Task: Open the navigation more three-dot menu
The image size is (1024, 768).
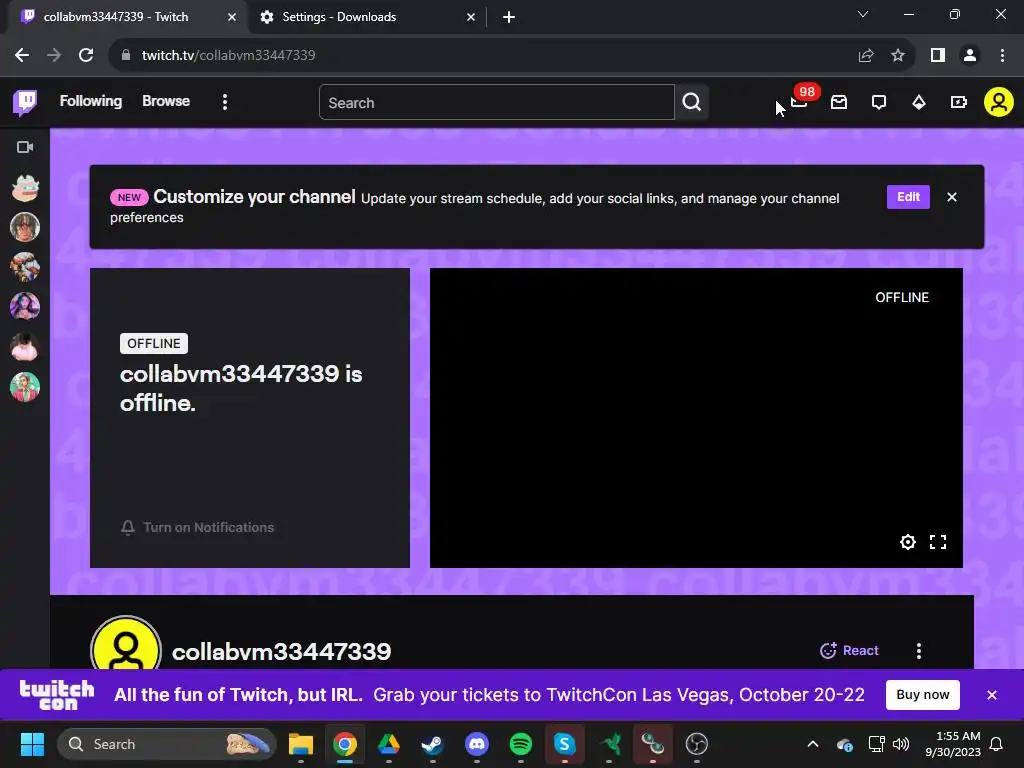Action: tap(225, 102)
